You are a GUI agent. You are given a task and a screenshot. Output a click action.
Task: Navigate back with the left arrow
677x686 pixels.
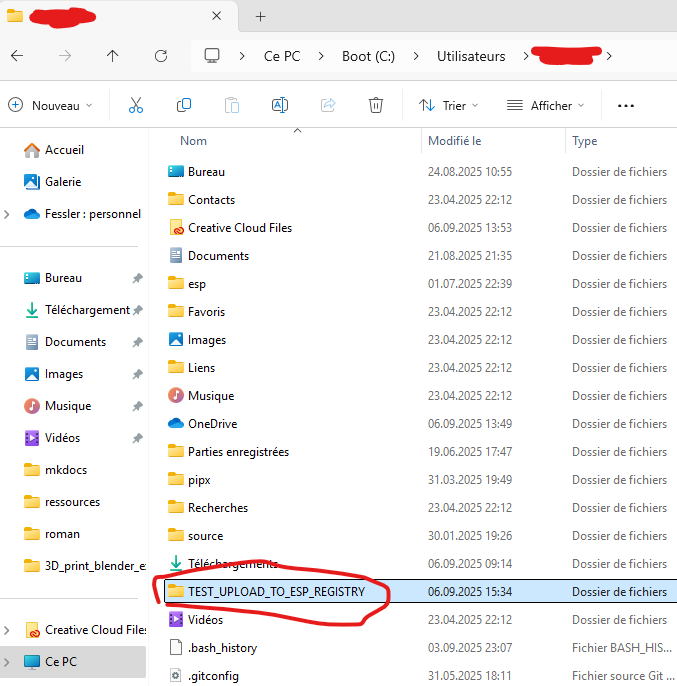point(17,56)
